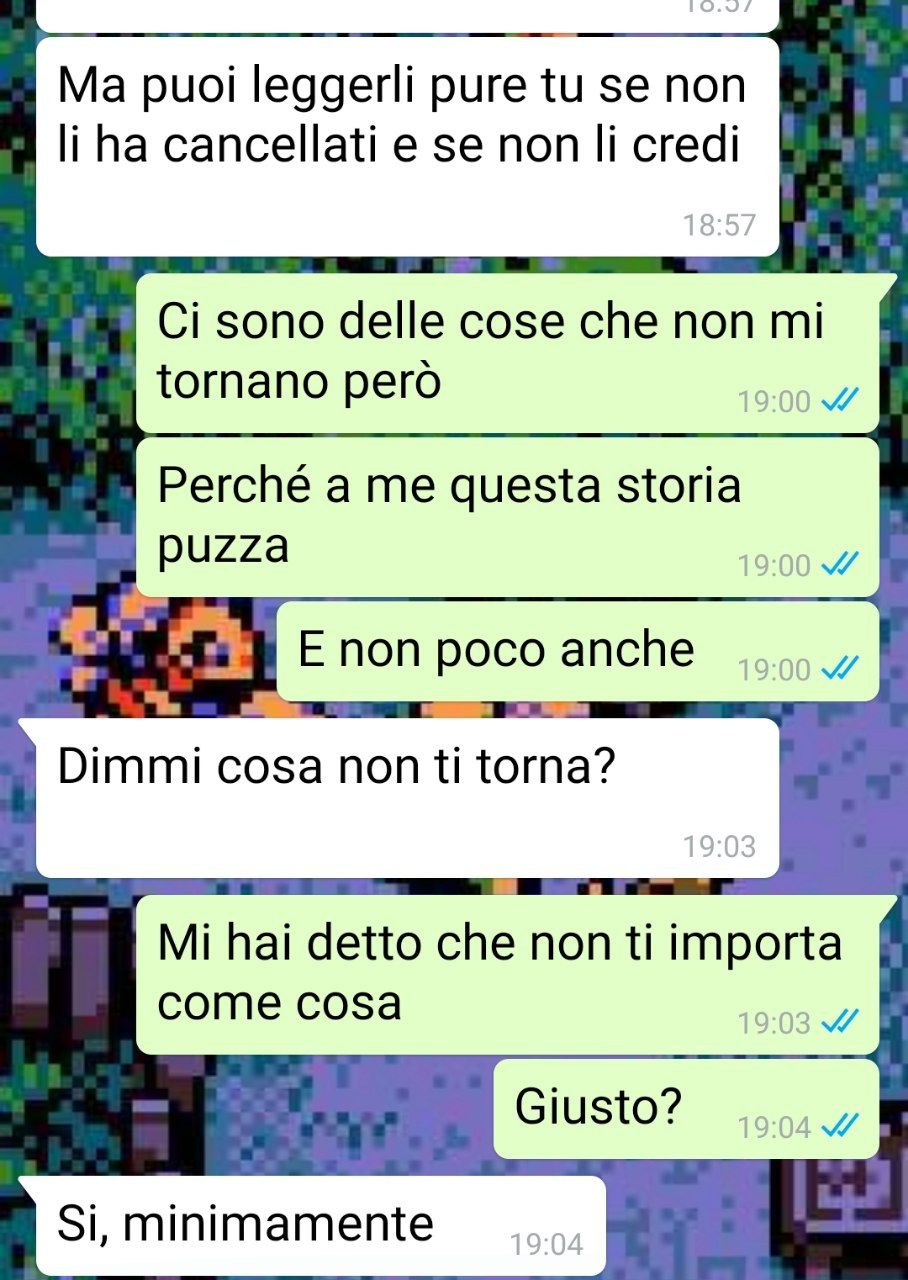Tap blue ticks next to 'E non poco anche'
The image size is (908, 1280).
click(x=838, y=670)
